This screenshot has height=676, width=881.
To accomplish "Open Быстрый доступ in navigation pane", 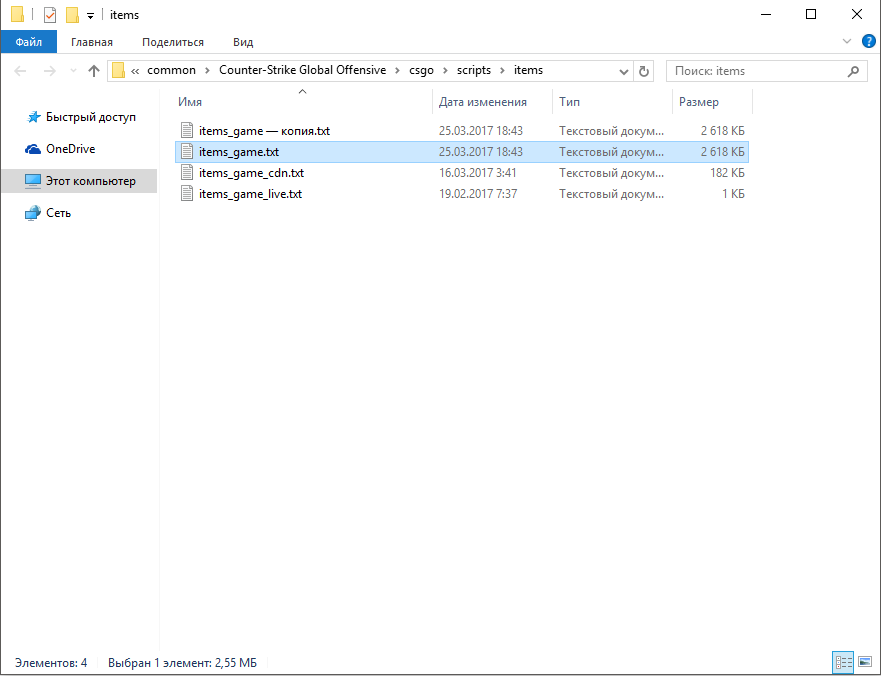I will click(x=90, y=117).
